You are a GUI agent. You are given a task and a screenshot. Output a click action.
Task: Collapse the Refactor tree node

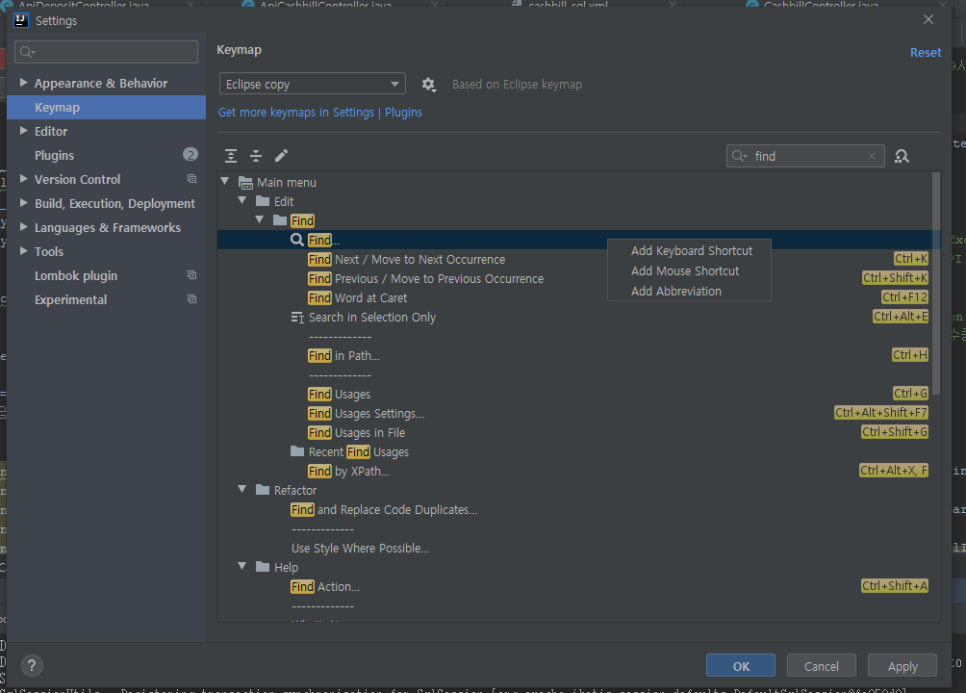[243, 489]
